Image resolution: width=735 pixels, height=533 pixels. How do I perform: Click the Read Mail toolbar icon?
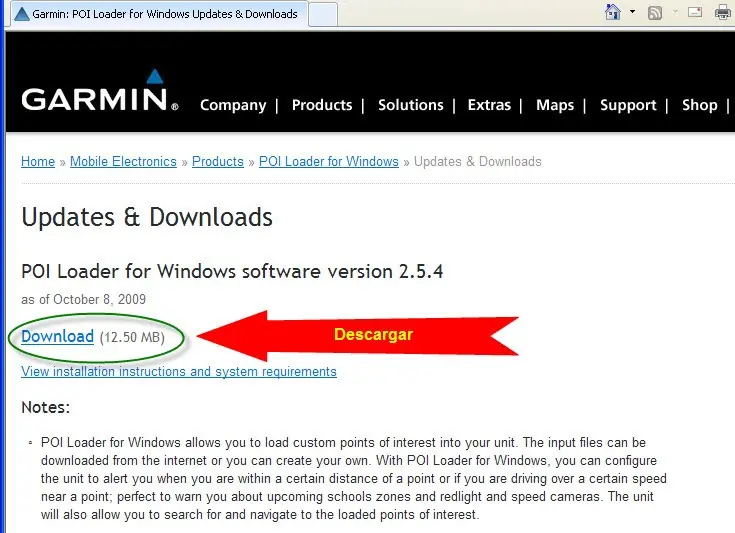pos(695,12)
